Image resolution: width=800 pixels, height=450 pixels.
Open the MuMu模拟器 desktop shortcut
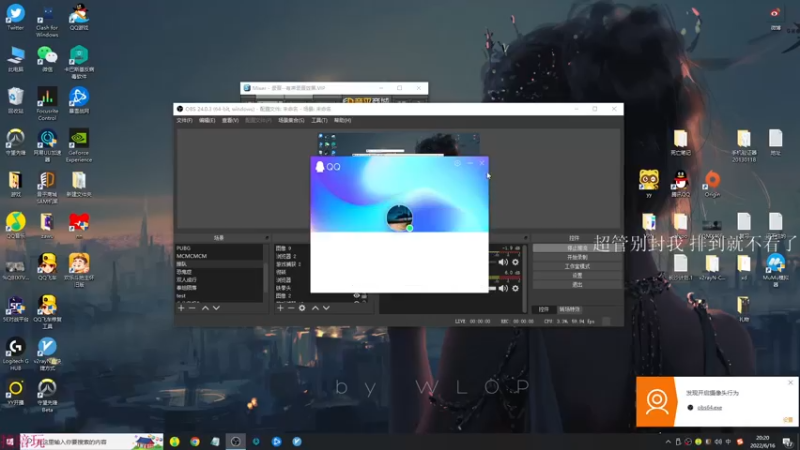tap(776, 270)
